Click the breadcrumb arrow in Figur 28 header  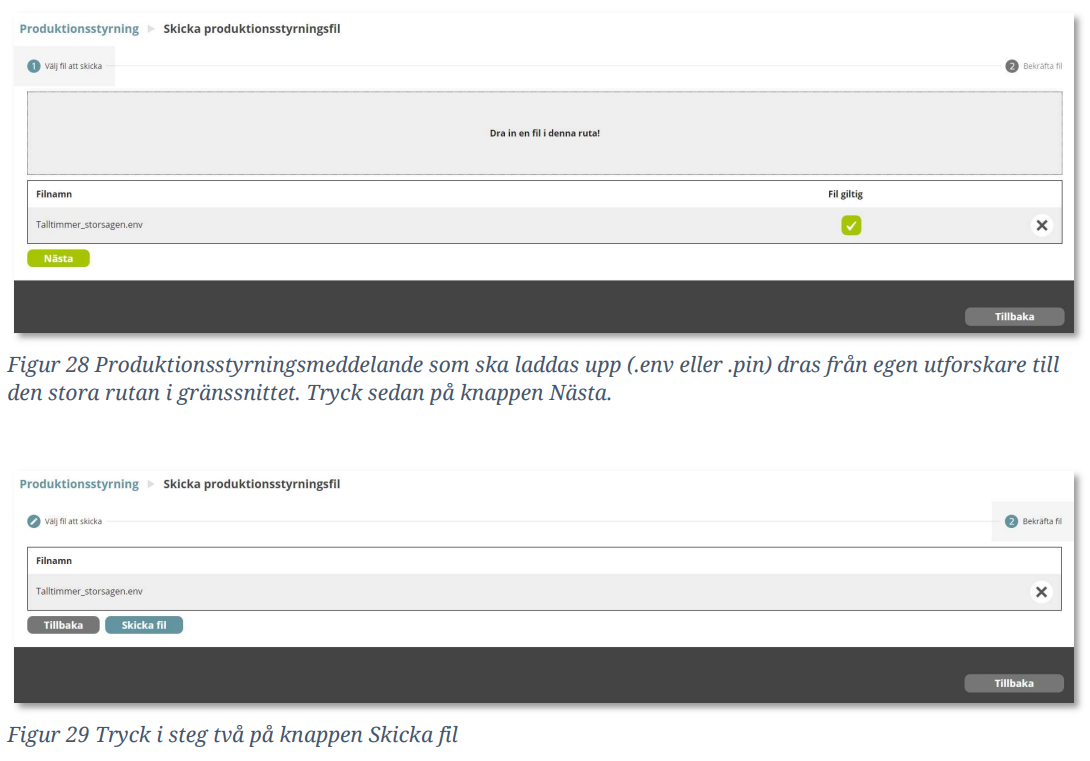(x=152, y=29)
